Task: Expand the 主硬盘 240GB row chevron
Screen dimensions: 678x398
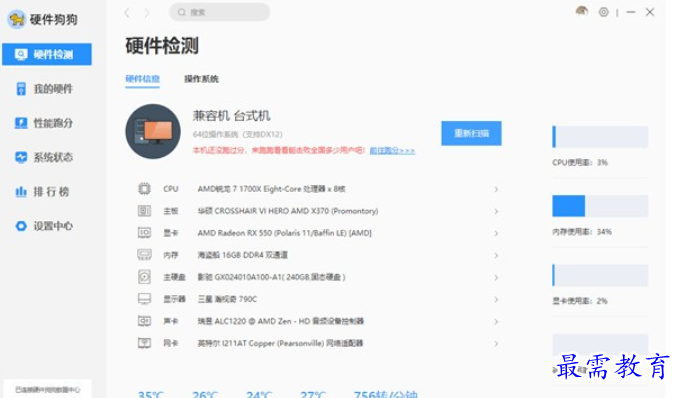Action: pyautogui.click(x=496, y=277)
